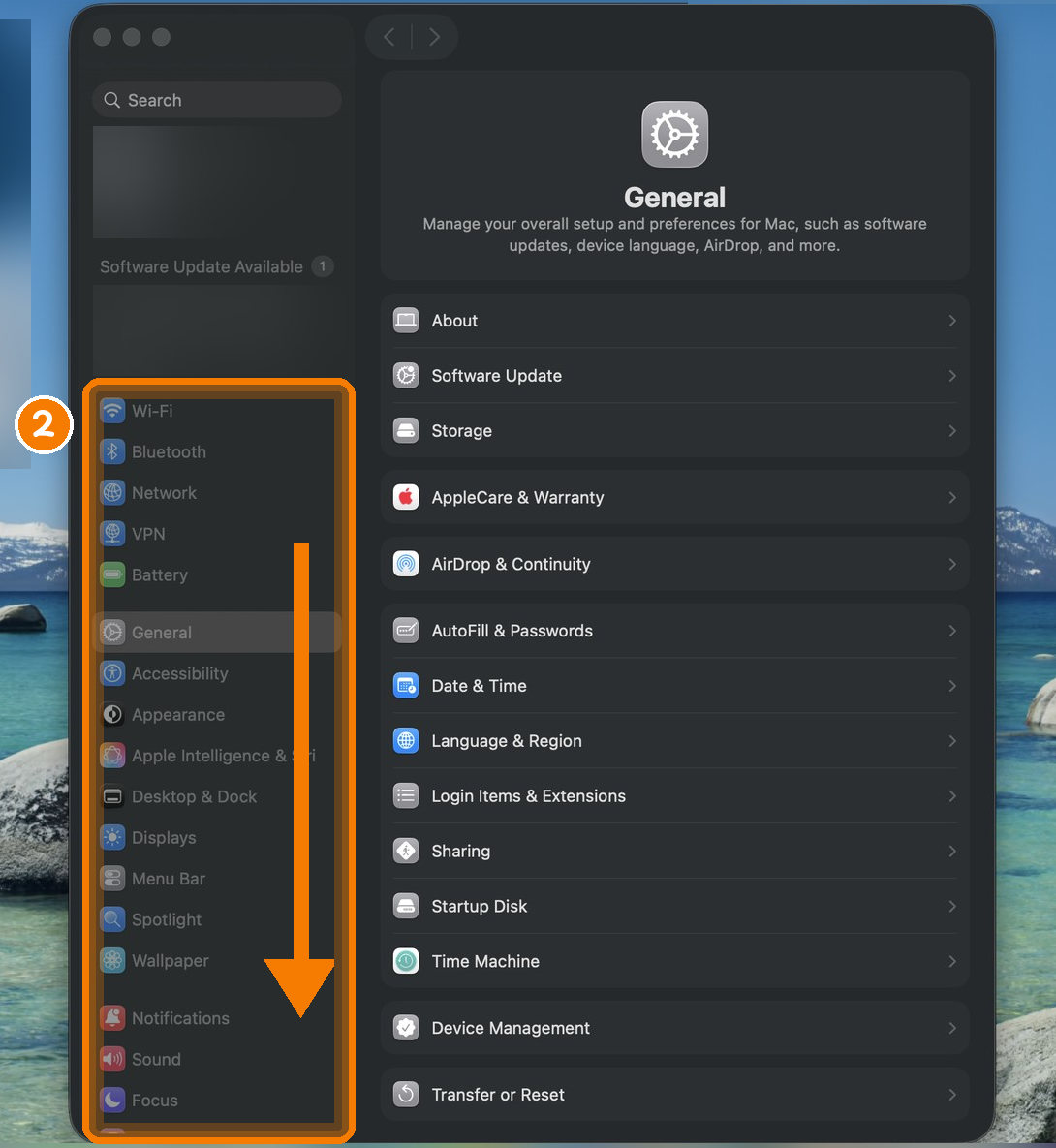The width and height of the screenshot is (1056, 1148).
Task: Open the Desktop & Dock icon
Action: coord(112,795)
